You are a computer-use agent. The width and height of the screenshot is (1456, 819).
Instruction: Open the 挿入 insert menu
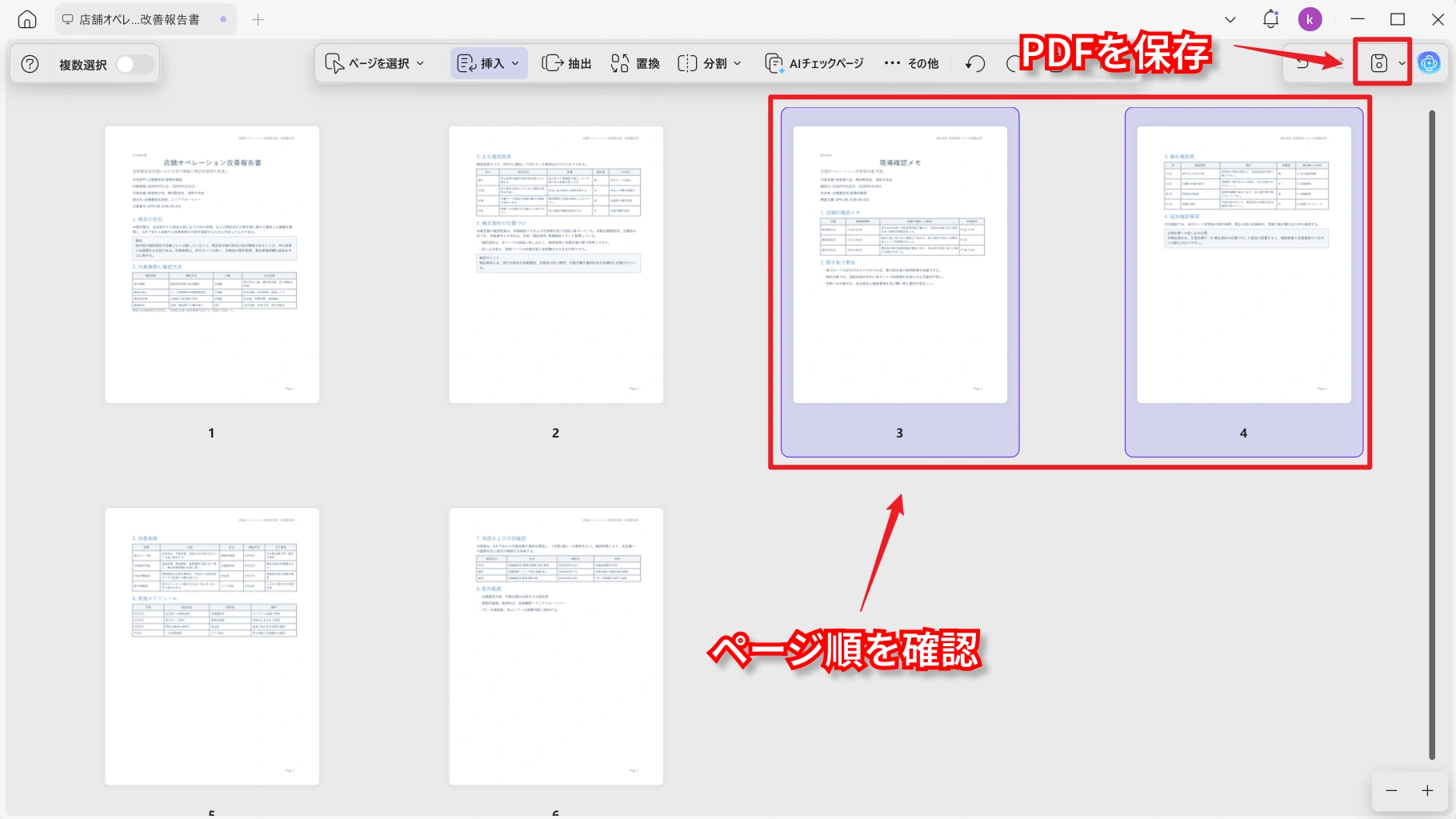click(488, 63)
